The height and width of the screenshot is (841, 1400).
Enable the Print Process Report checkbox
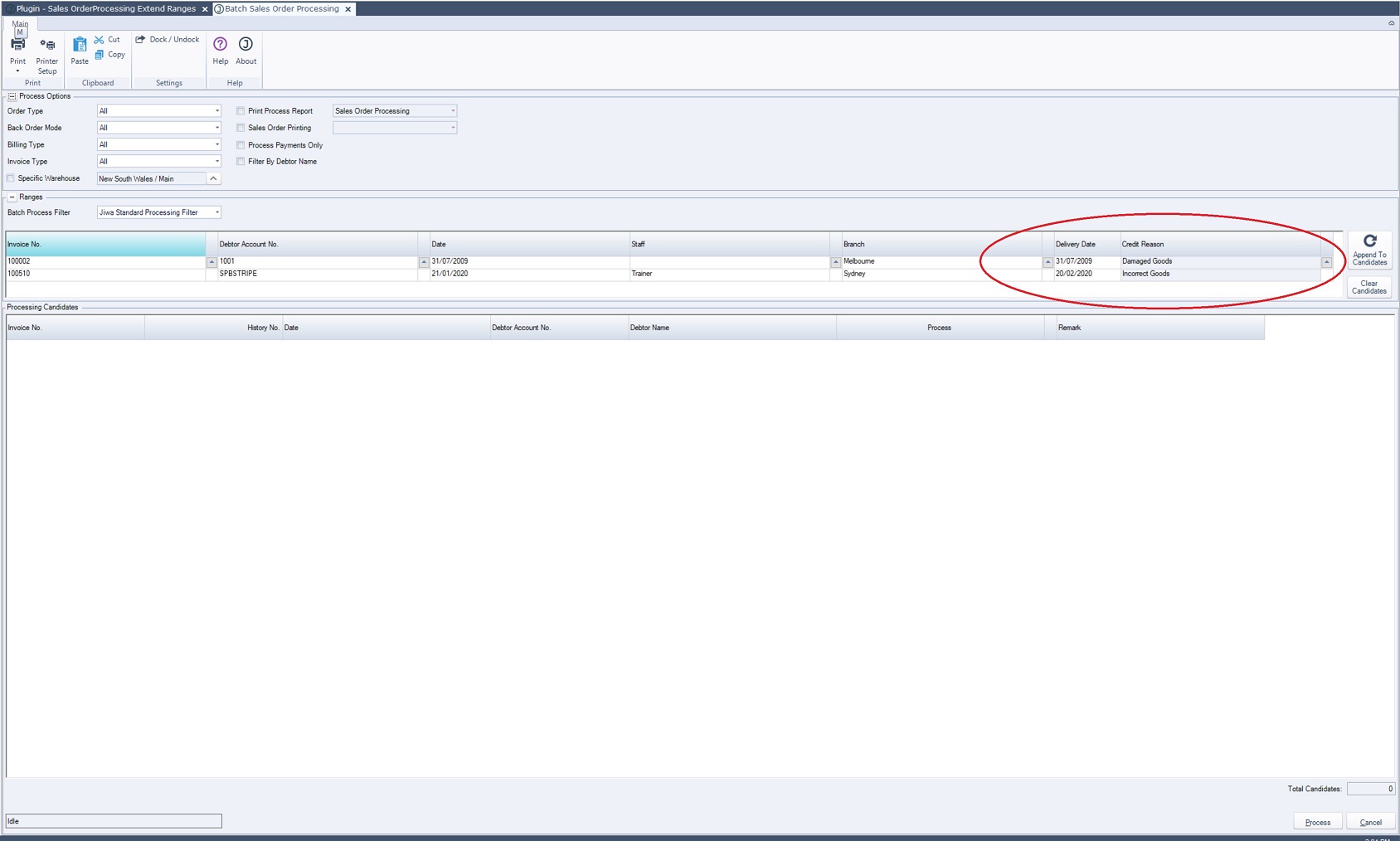point(241,111)
